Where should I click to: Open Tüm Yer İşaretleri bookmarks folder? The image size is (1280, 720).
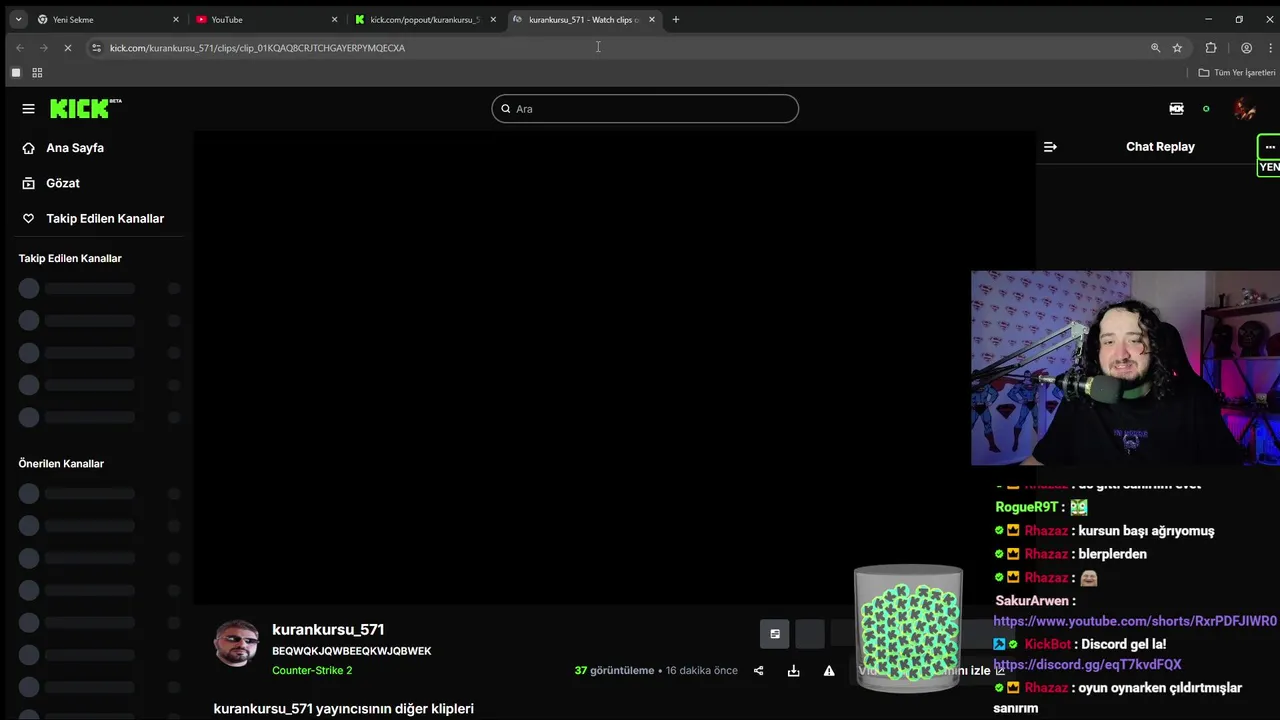[1237, 73]
